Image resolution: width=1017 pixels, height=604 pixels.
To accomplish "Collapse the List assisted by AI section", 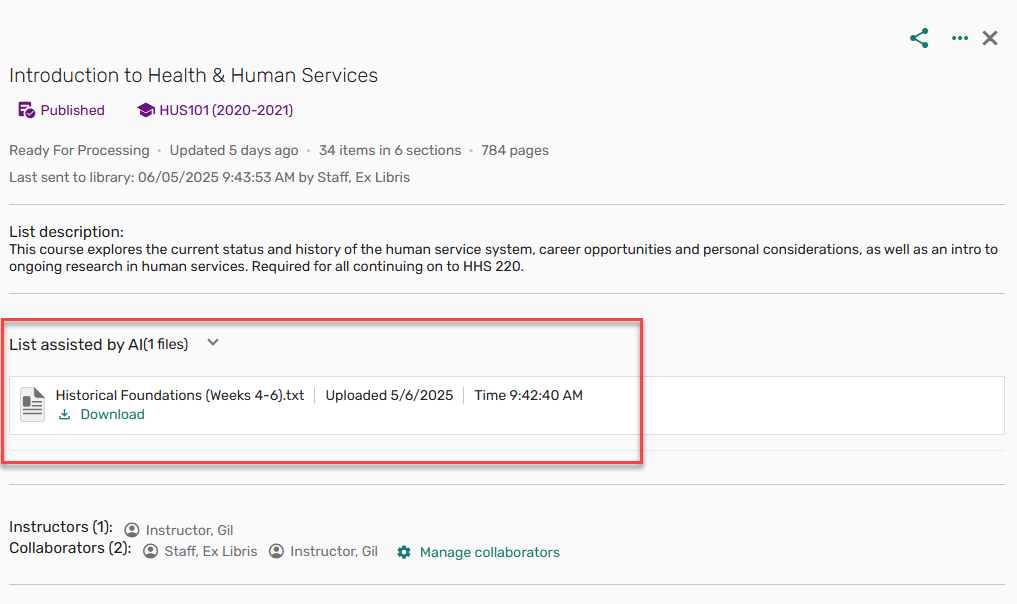I will tap(213, 343).
